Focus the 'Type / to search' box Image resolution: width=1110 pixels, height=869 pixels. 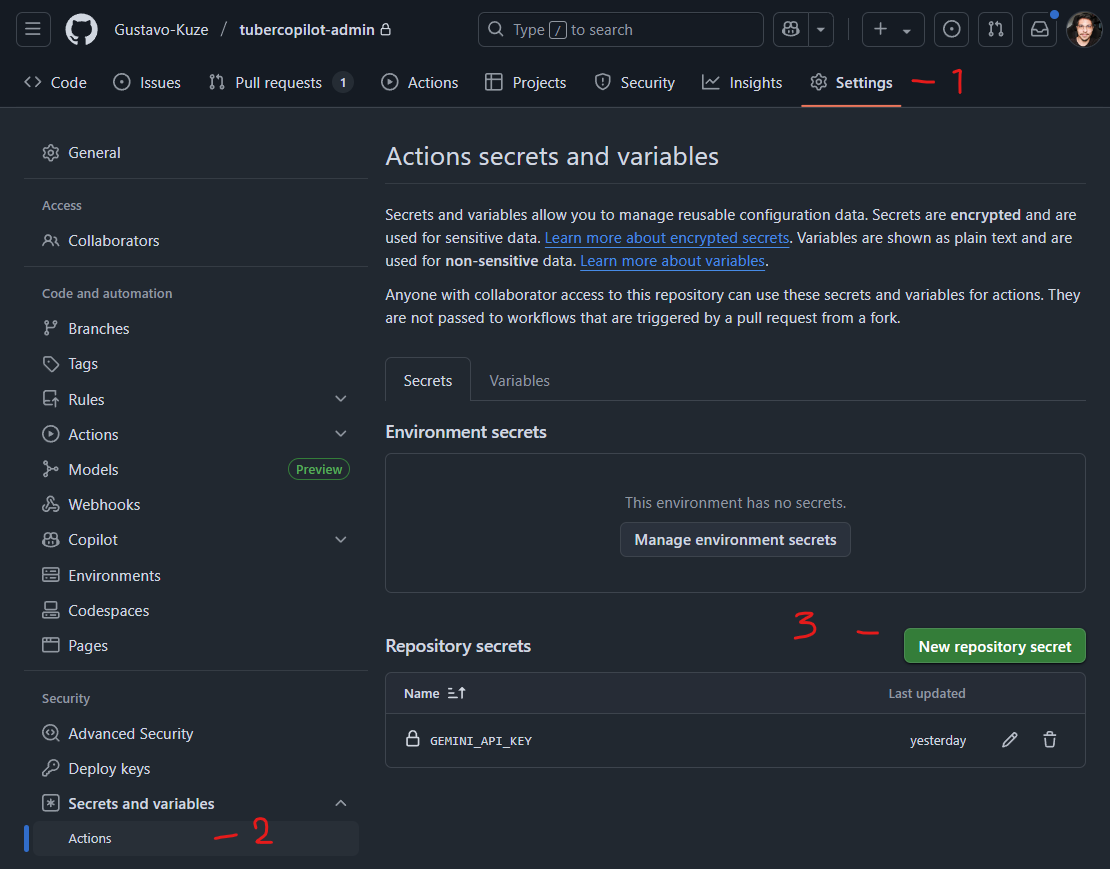pos(621,30)
